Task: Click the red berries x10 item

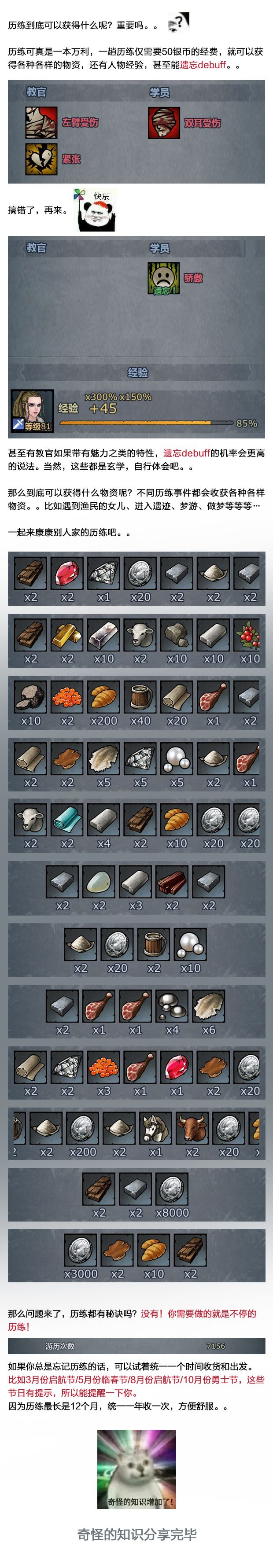Action: pyautogui.click(x=249, y=636)
